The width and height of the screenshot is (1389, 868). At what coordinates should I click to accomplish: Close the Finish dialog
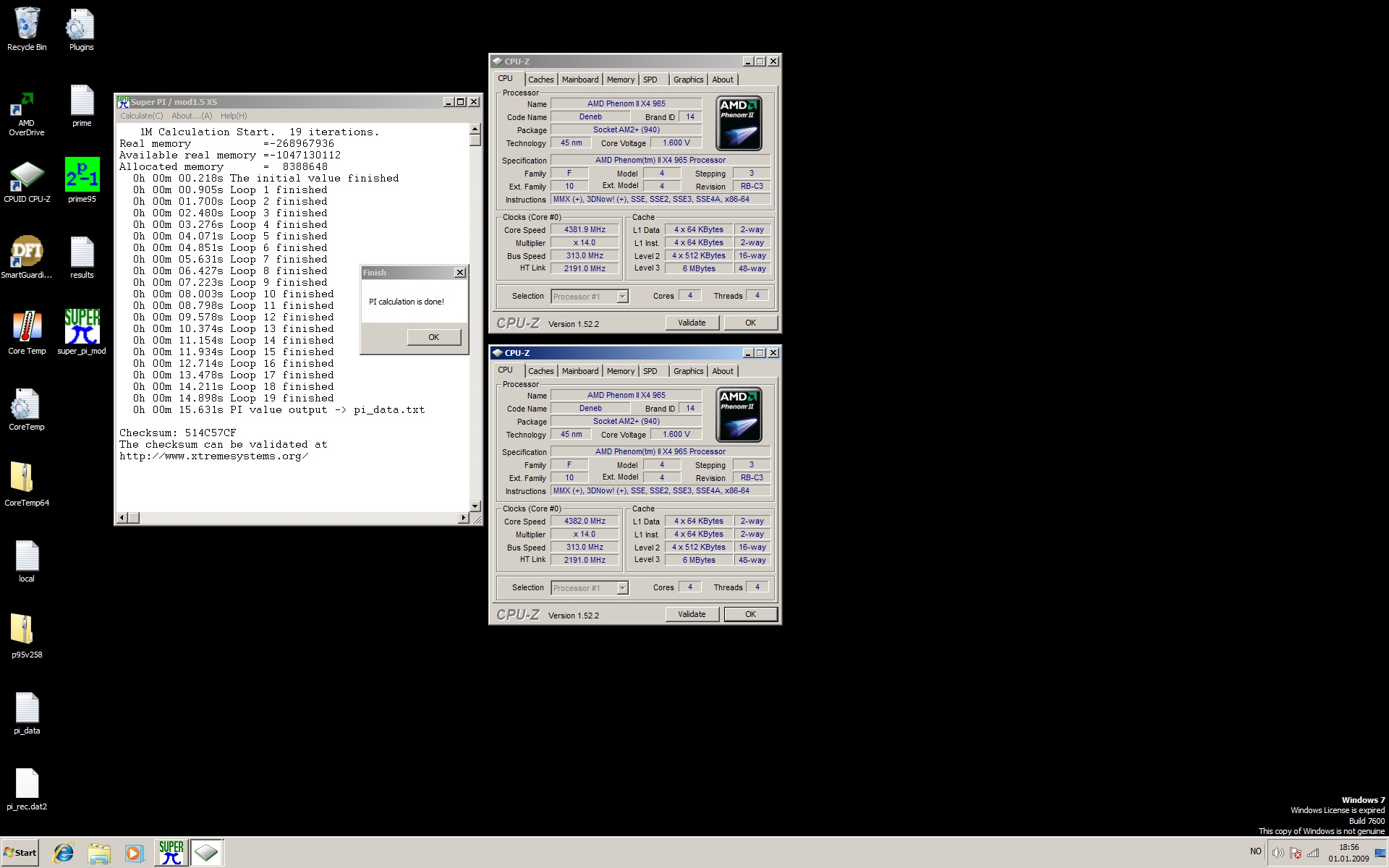tap(459, 273)
